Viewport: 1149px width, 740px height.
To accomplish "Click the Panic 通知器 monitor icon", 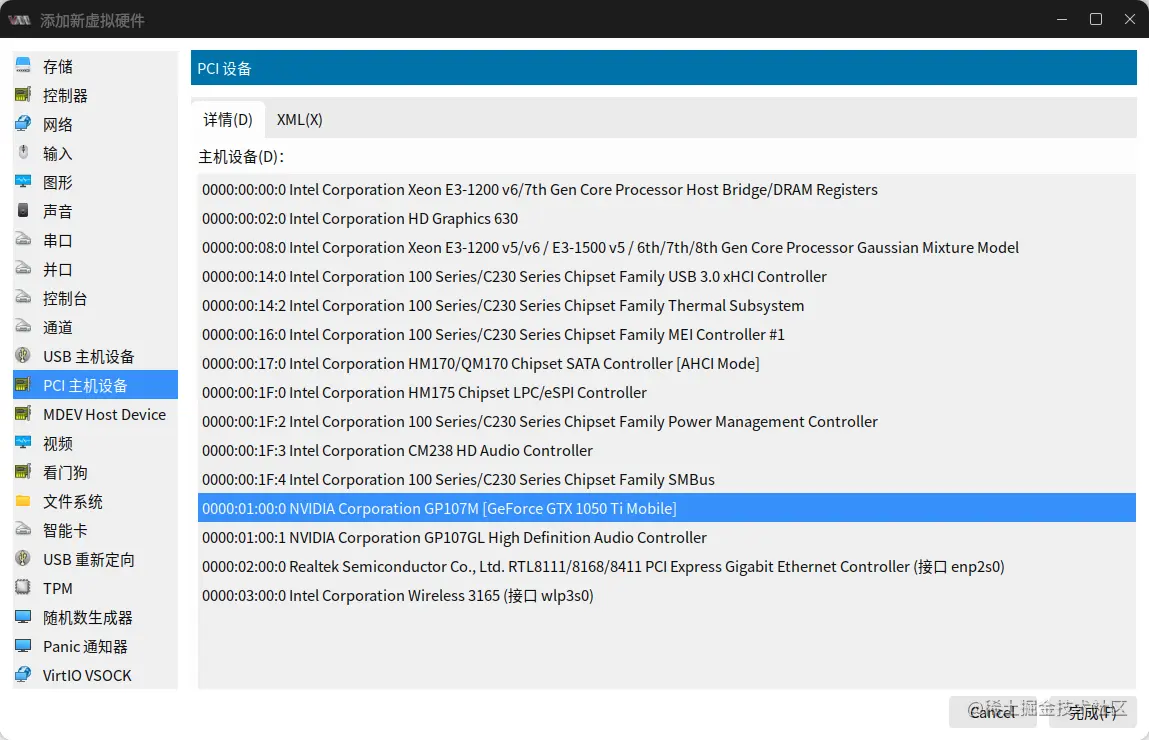I will 23,646.
